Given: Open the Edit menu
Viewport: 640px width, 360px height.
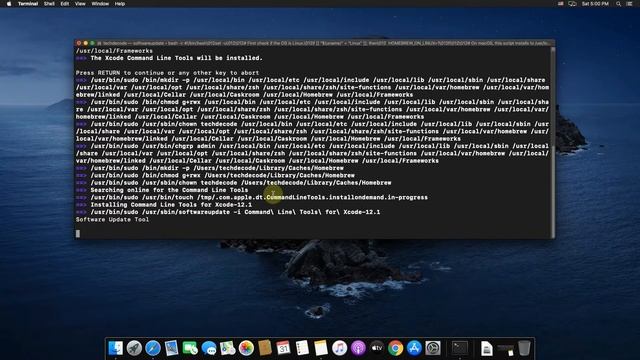Looking at the screenshot, I should [x=65, y=4].
